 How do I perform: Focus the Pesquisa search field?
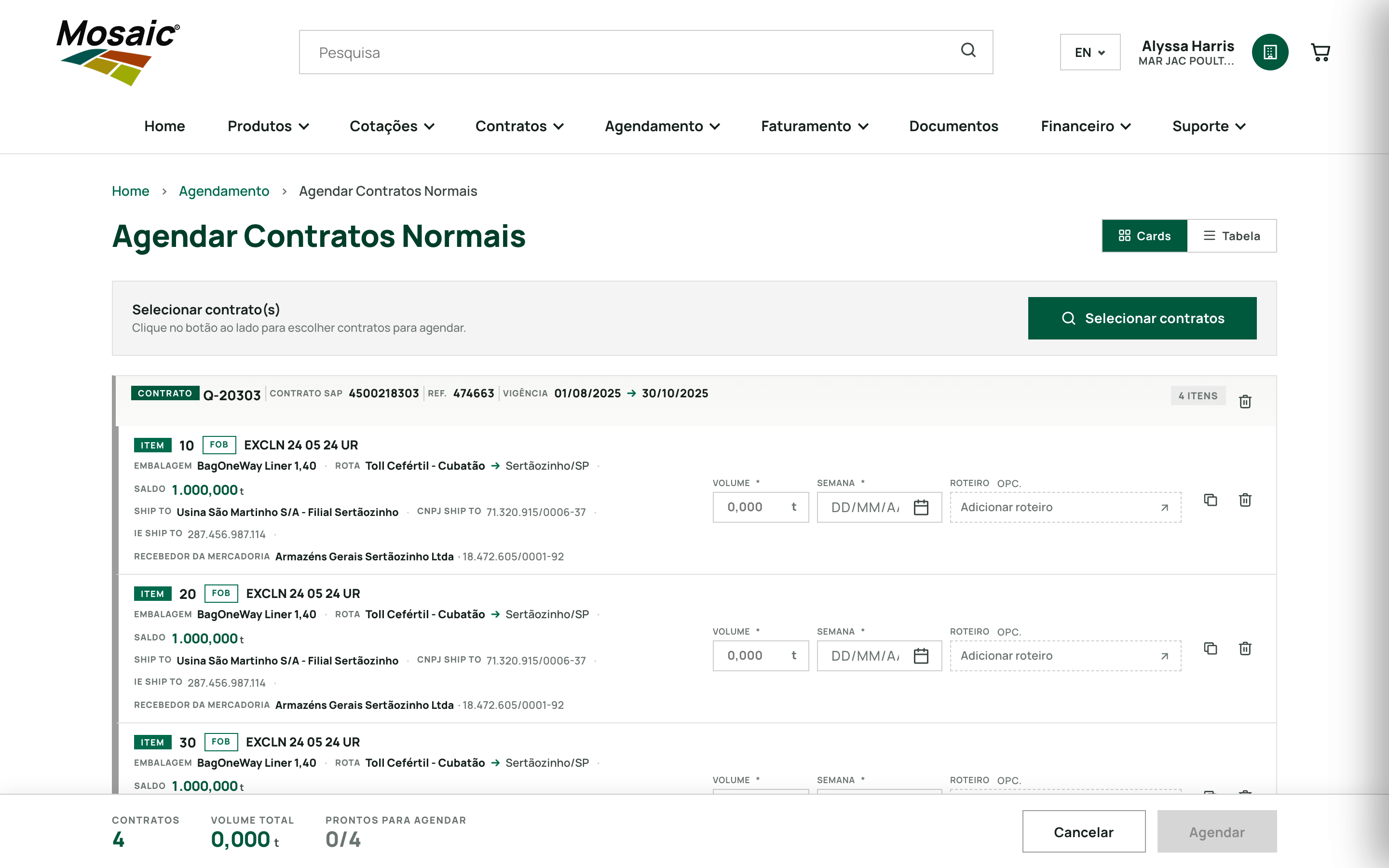pyautogui.click(x=646, y=52)
